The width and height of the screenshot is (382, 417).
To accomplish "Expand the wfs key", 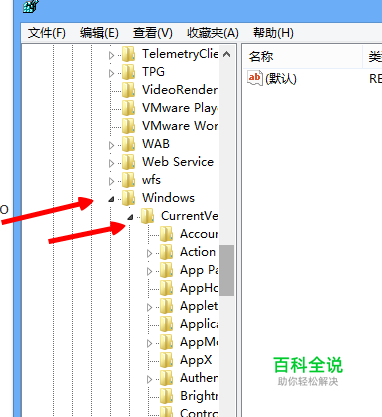I will pyautogui.click(x=112, y=181).
